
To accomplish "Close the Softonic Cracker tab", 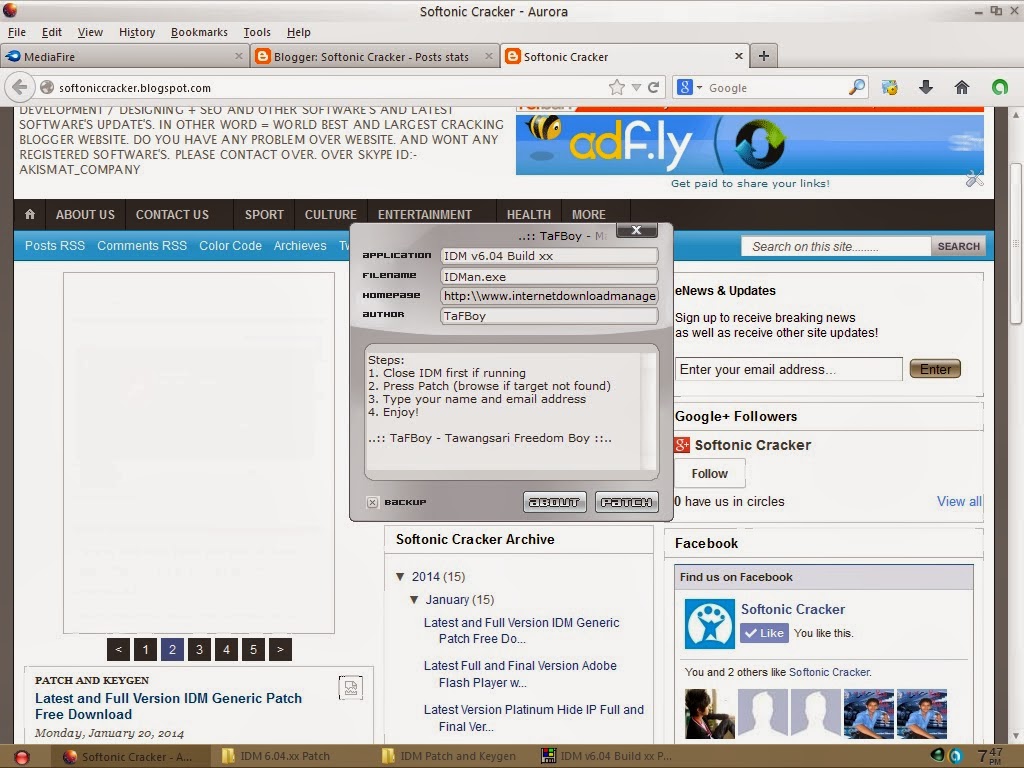I will 739,56.
